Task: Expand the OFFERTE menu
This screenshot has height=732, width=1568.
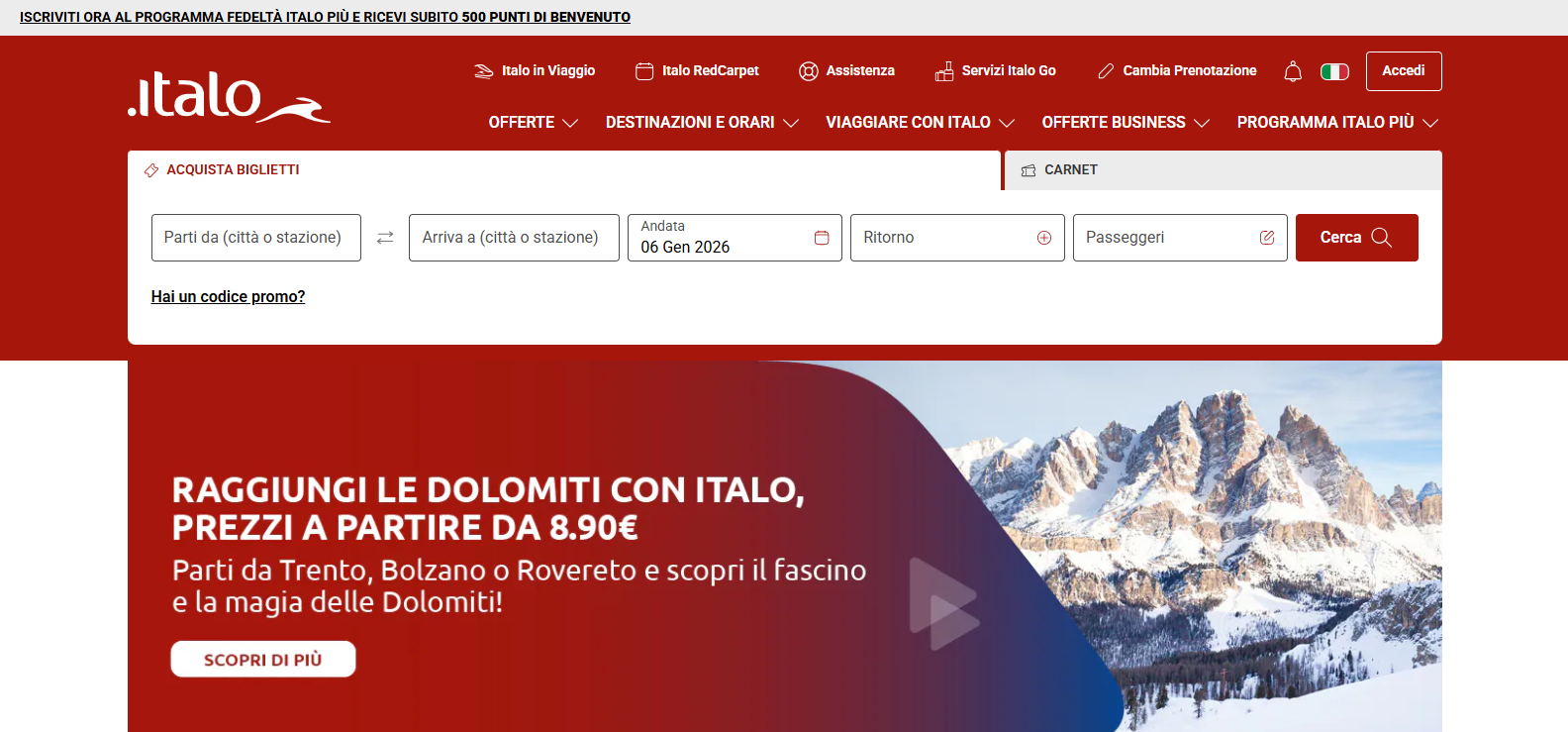Action: 533,123
